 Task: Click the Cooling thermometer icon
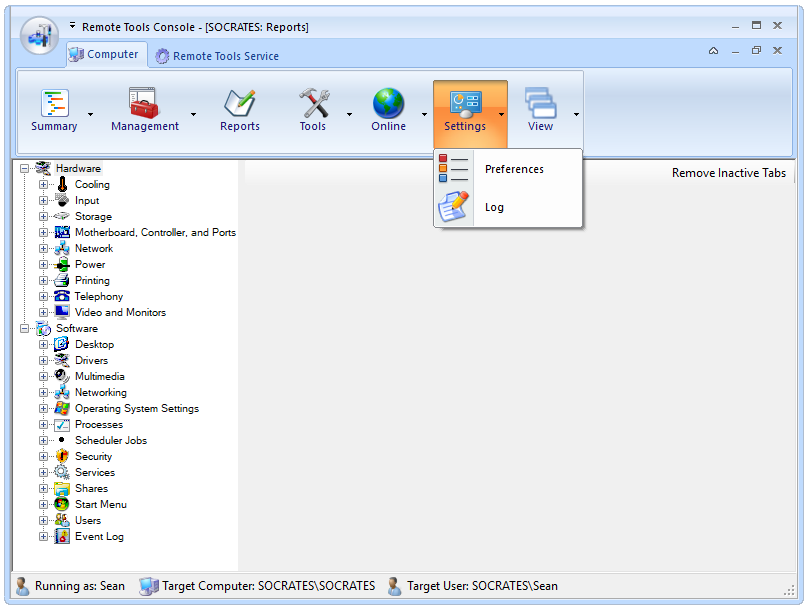click(x=62, y=184)
